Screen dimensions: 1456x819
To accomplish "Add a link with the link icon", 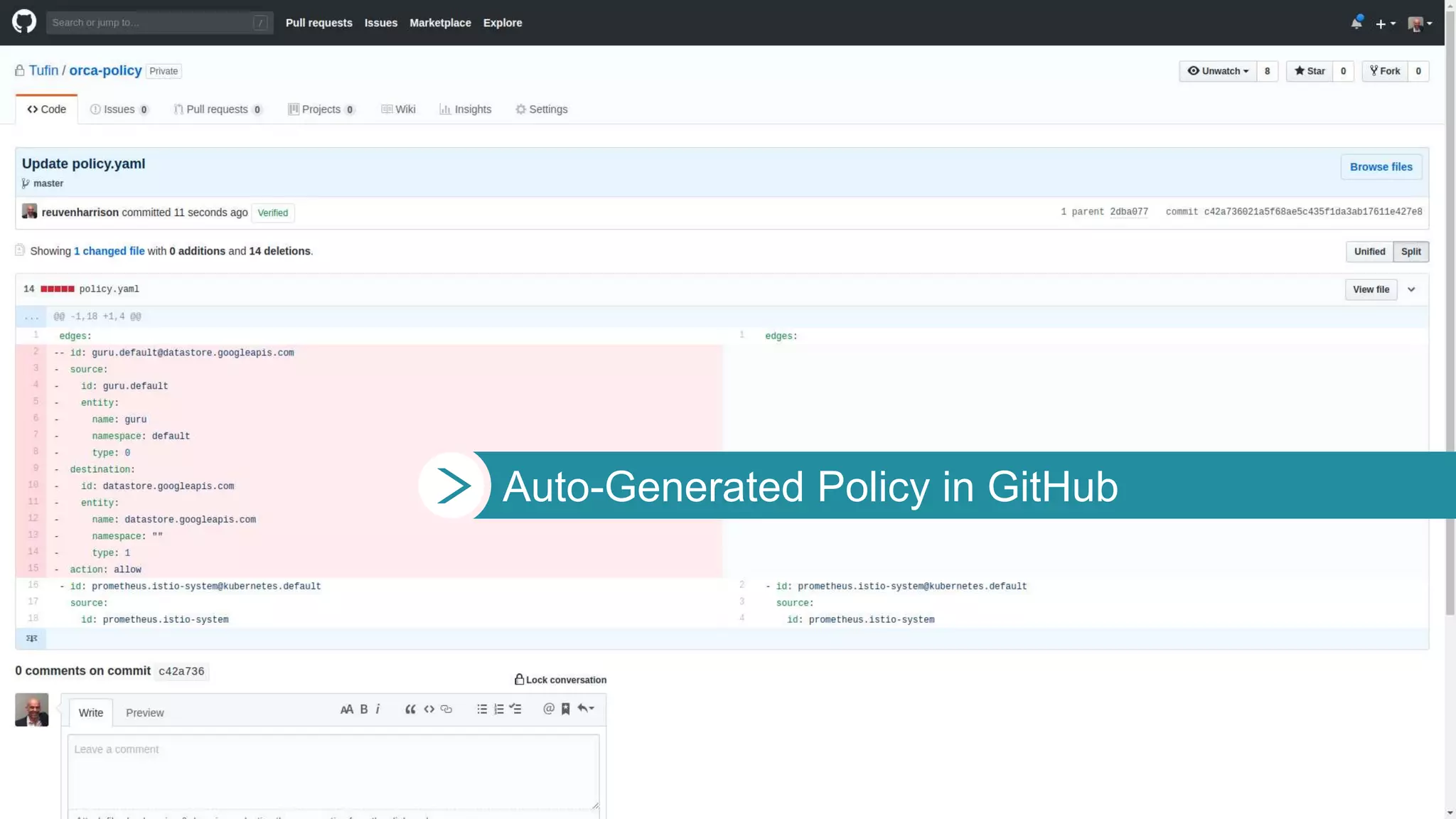I will [446, 710].
